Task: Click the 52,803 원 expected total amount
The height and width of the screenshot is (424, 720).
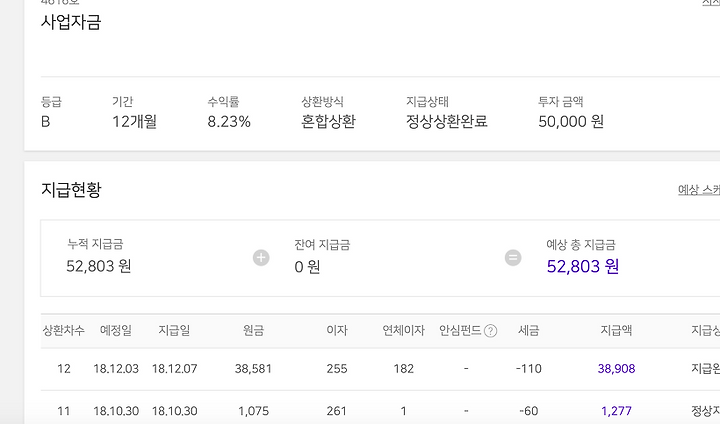Action: (x=583, y=266)
